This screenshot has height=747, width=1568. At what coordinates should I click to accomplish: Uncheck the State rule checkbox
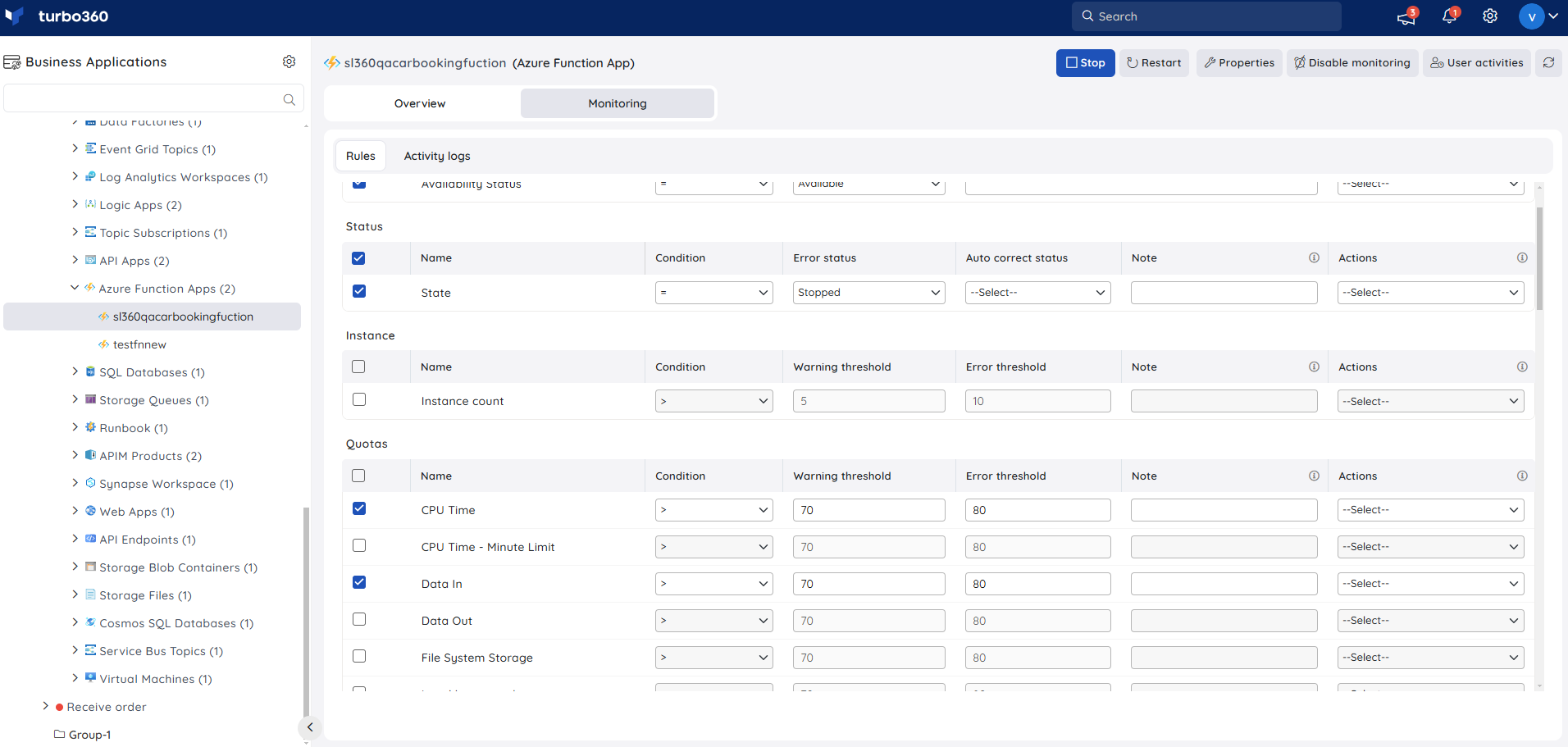(x=359, y=291)
